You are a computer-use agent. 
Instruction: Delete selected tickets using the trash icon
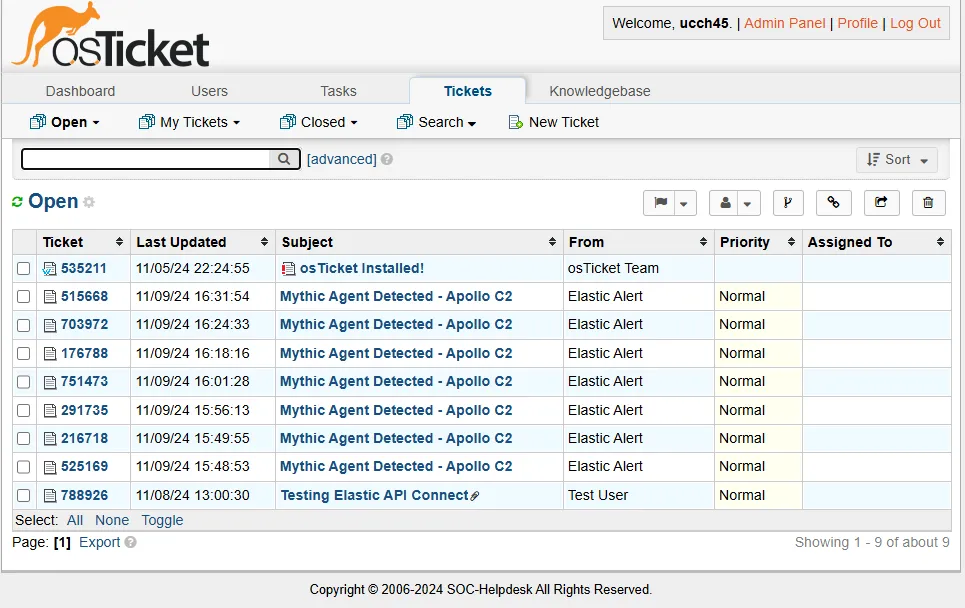click(928, 203)
